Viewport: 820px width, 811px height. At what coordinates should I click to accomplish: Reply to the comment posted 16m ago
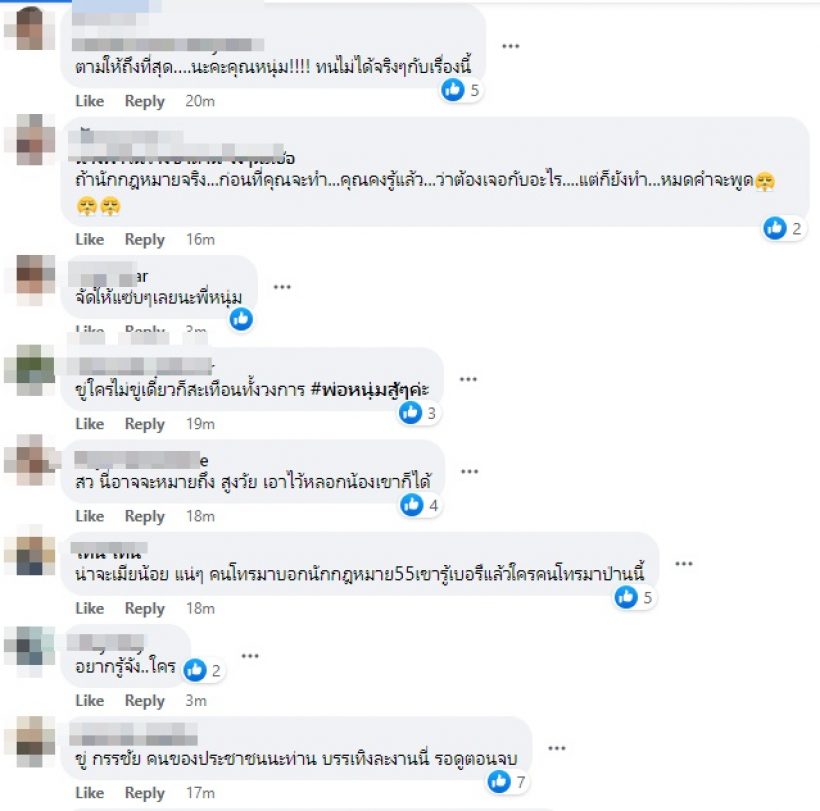click(x=144, y=239)
